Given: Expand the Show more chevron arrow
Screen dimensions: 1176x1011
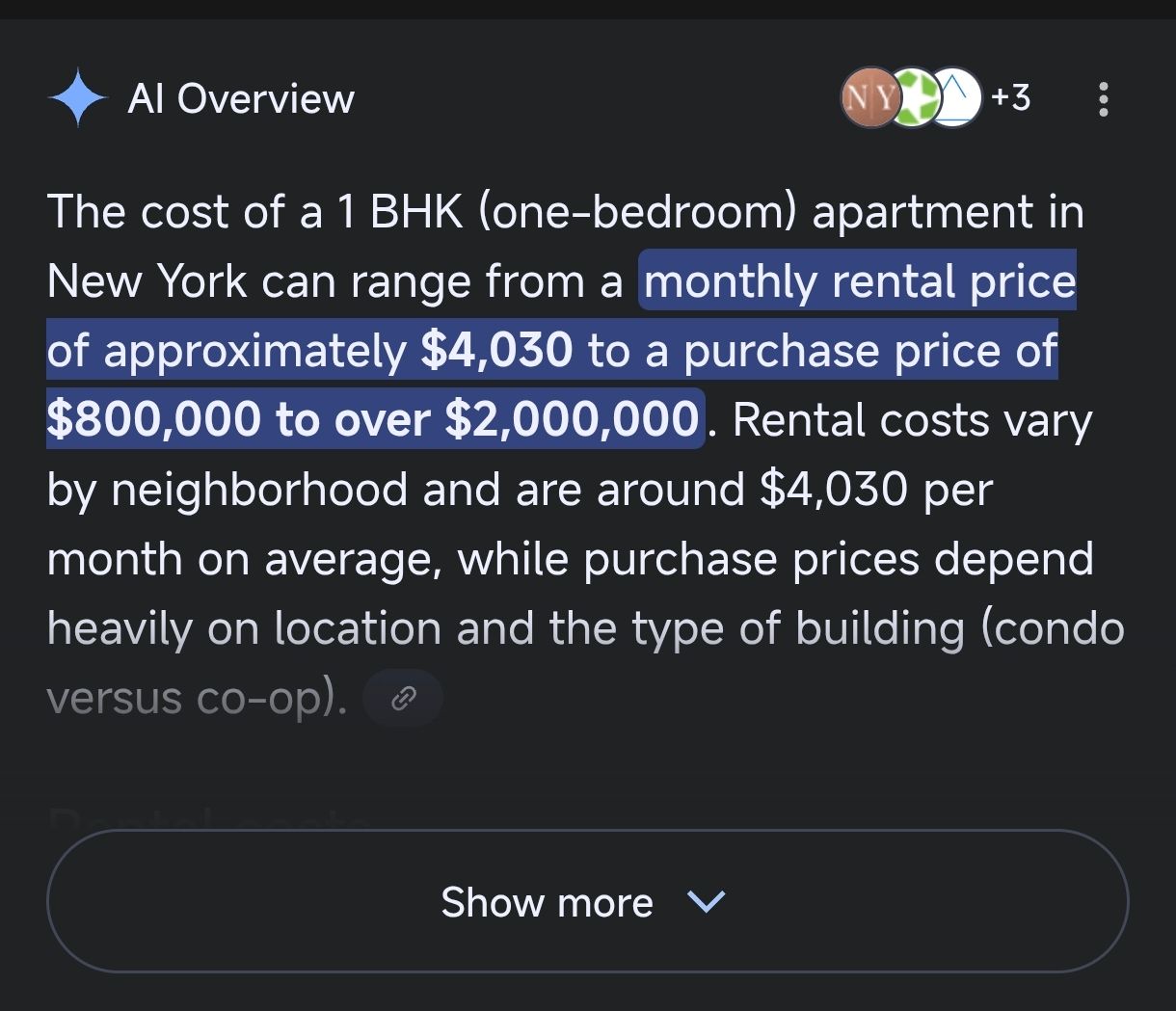Looking at the screenshot, I should [706, 902].
